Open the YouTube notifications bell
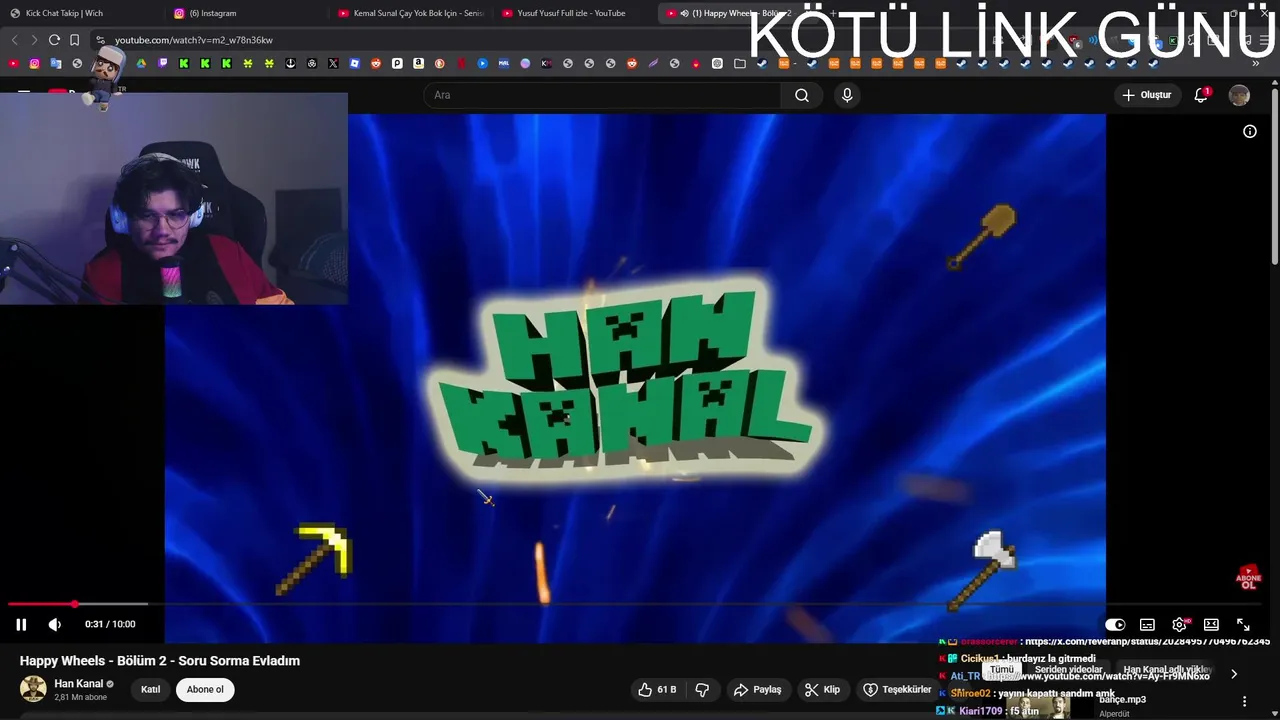1280x720 pixels. [1201, 95]
